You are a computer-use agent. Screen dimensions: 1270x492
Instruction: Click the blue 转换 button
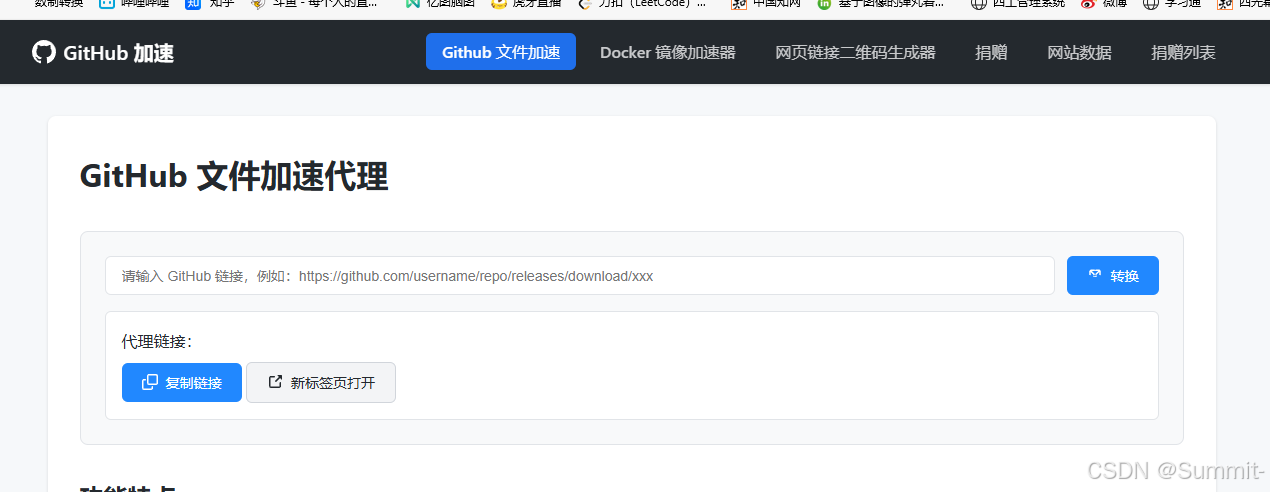tap(1113, 276)
